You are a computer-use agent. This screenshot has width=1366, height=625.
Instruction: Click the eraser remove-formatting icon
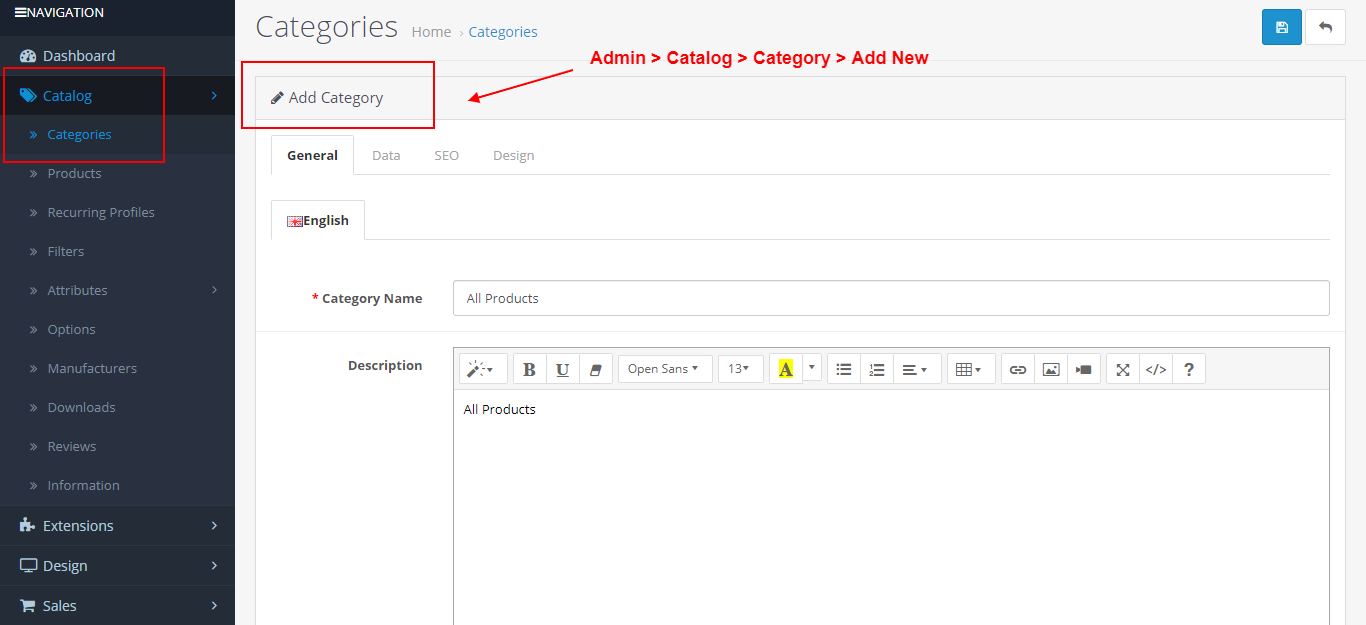tap(595, 369)
